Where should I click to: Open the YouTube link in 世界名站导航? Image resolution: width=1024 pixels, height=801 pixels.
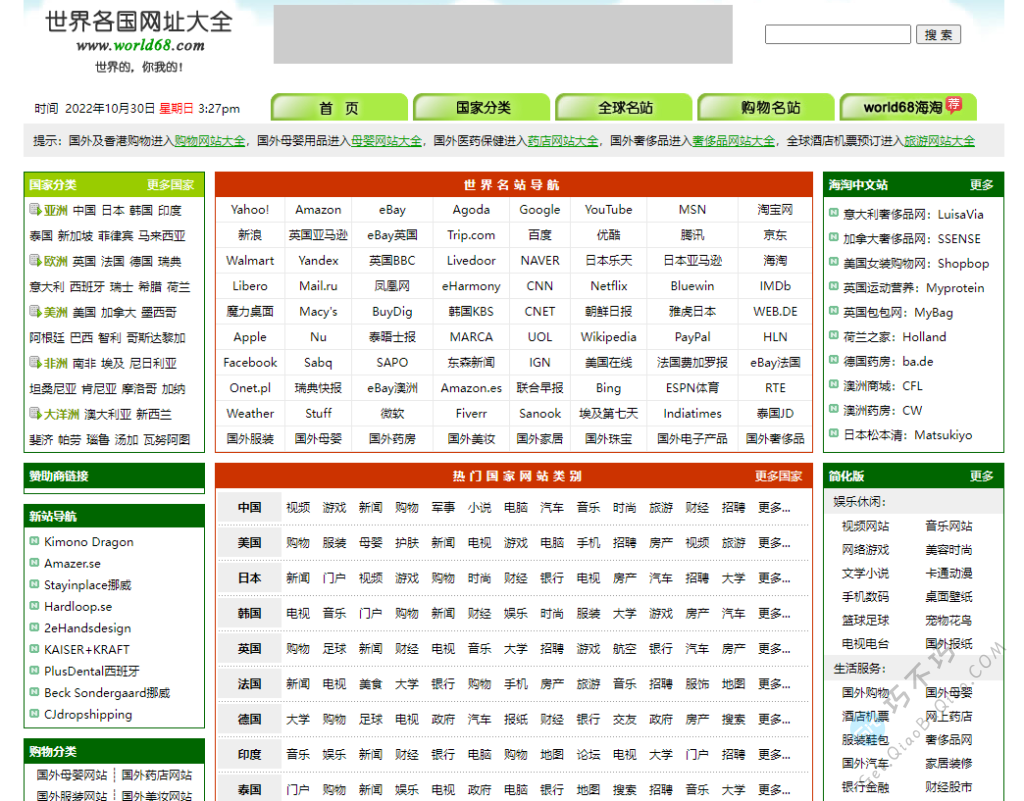(608, 210)
